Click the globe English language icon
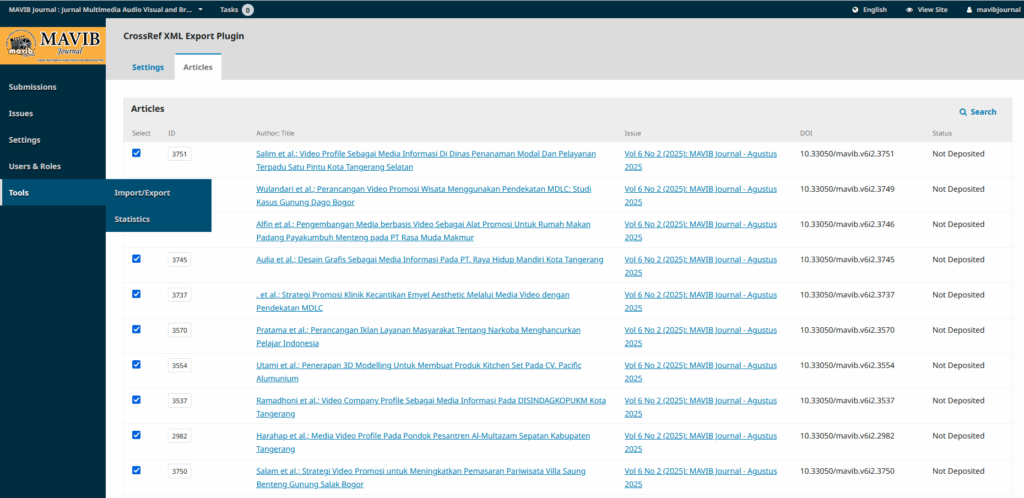Viewport: 1024px width, 498px height. tap(856, 9)
